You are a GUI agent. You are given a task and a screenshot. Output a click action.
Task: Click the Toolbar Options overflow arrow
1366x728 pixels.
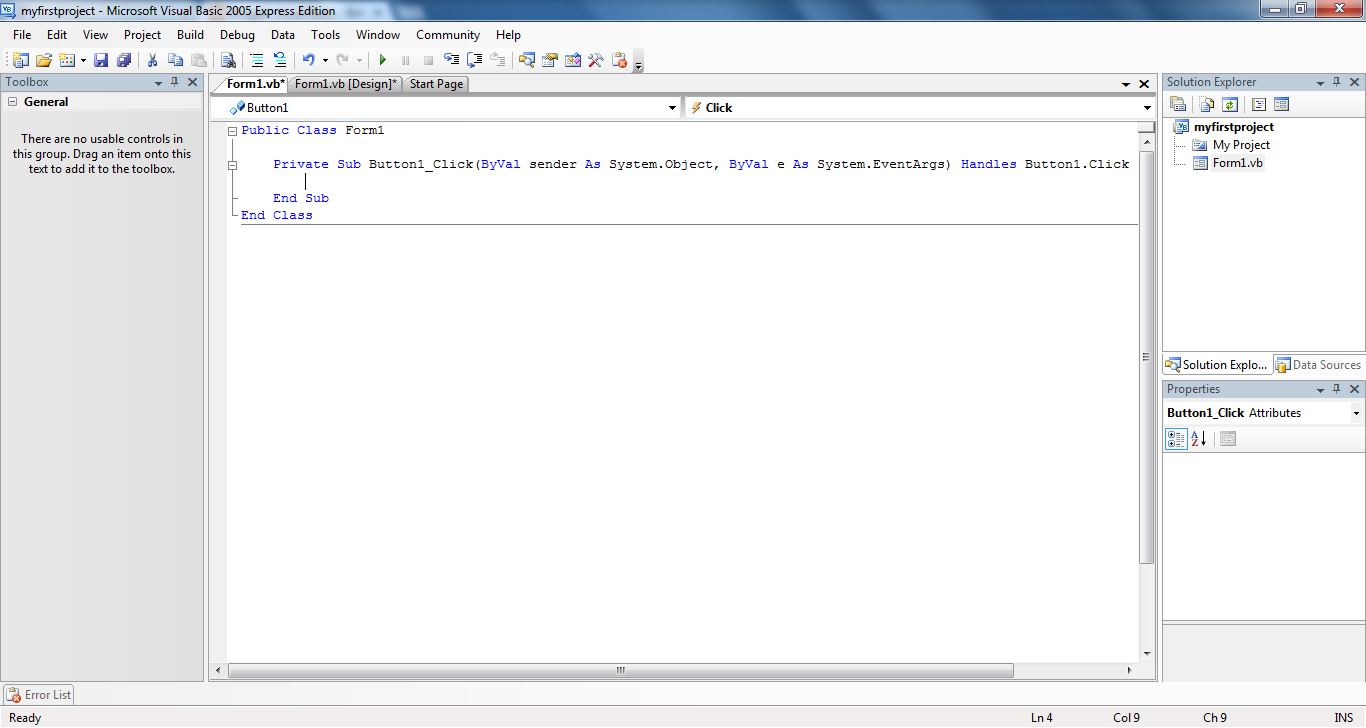(x=638, y=62)
